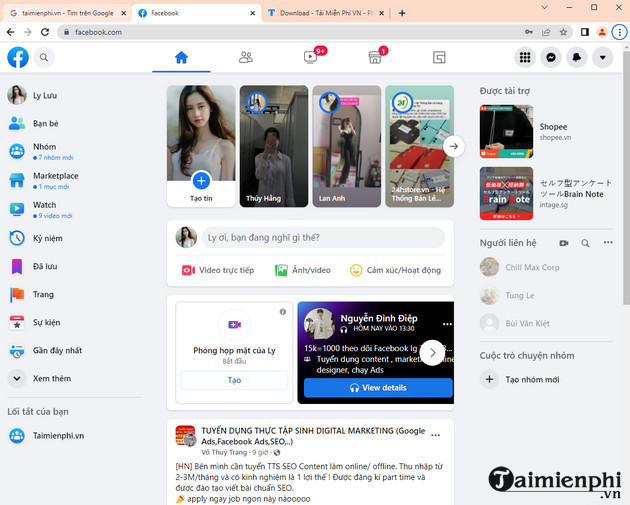The width and height of the screenshot is (630, 505).
Task: Click the plus button on Tạo tin
Action: 201,181
